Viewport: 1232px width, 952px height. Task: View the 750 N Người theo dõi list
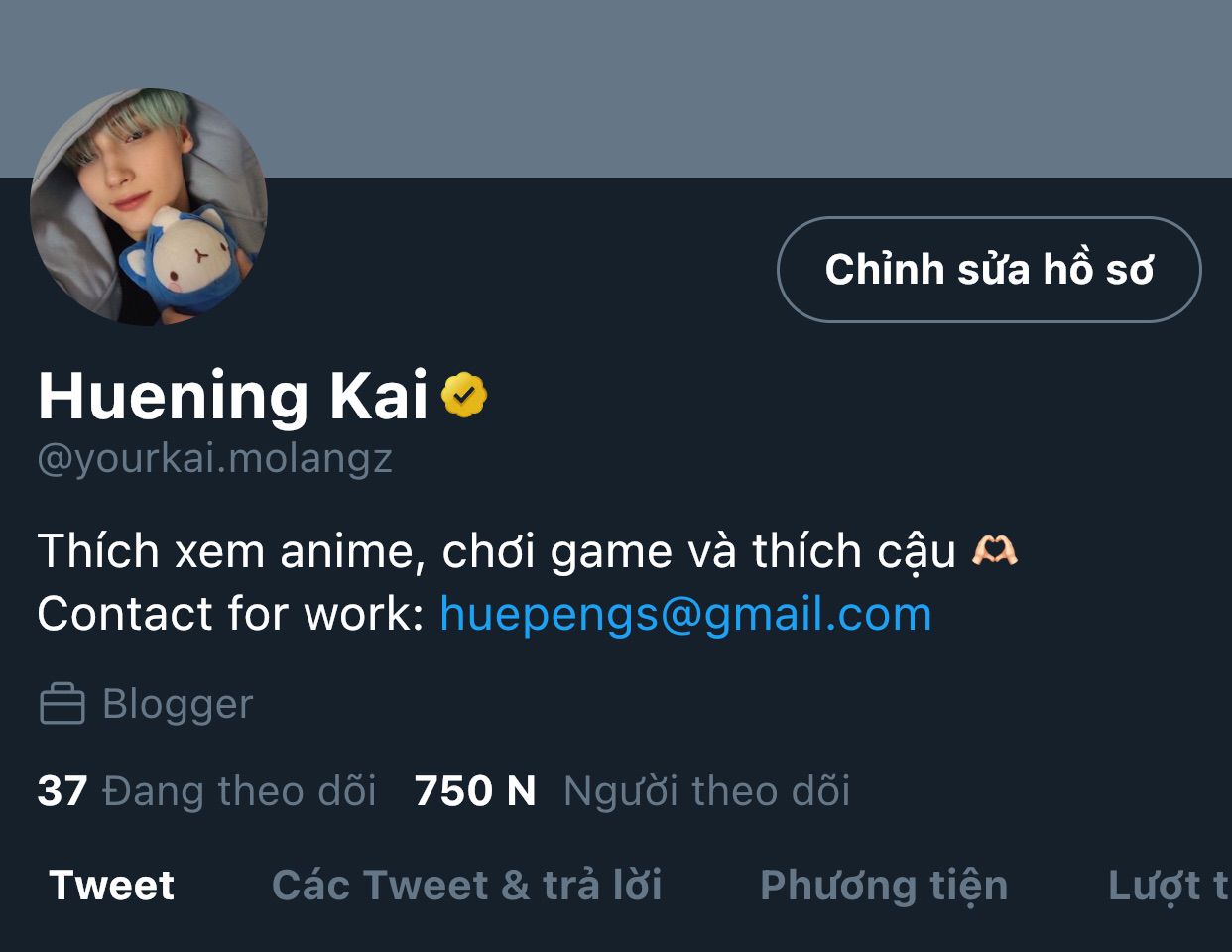[632, 791]
